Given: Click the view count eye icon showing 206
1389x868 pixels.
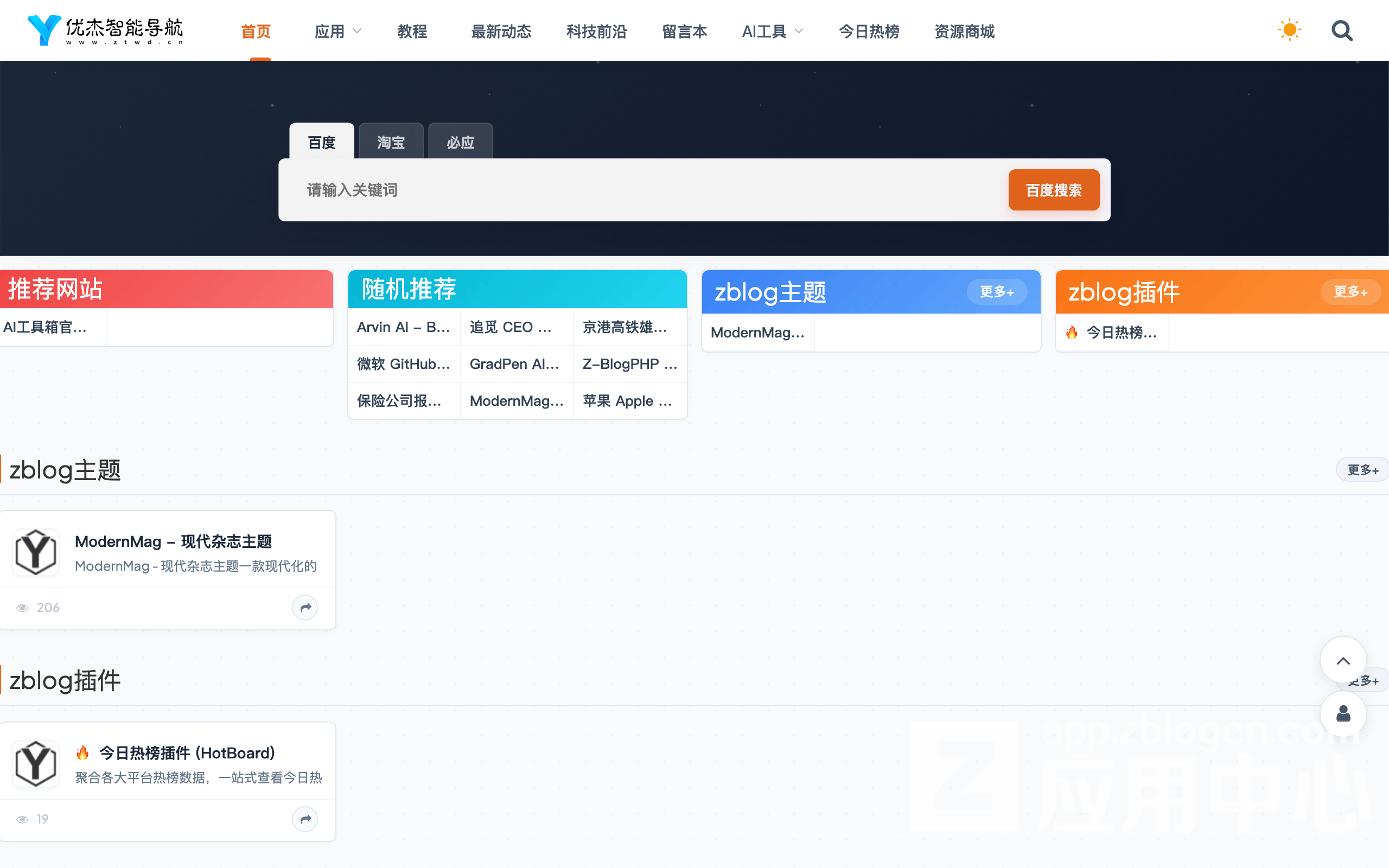Looking at the screenshot, I should pyautogui.click(x=22, y=608).
